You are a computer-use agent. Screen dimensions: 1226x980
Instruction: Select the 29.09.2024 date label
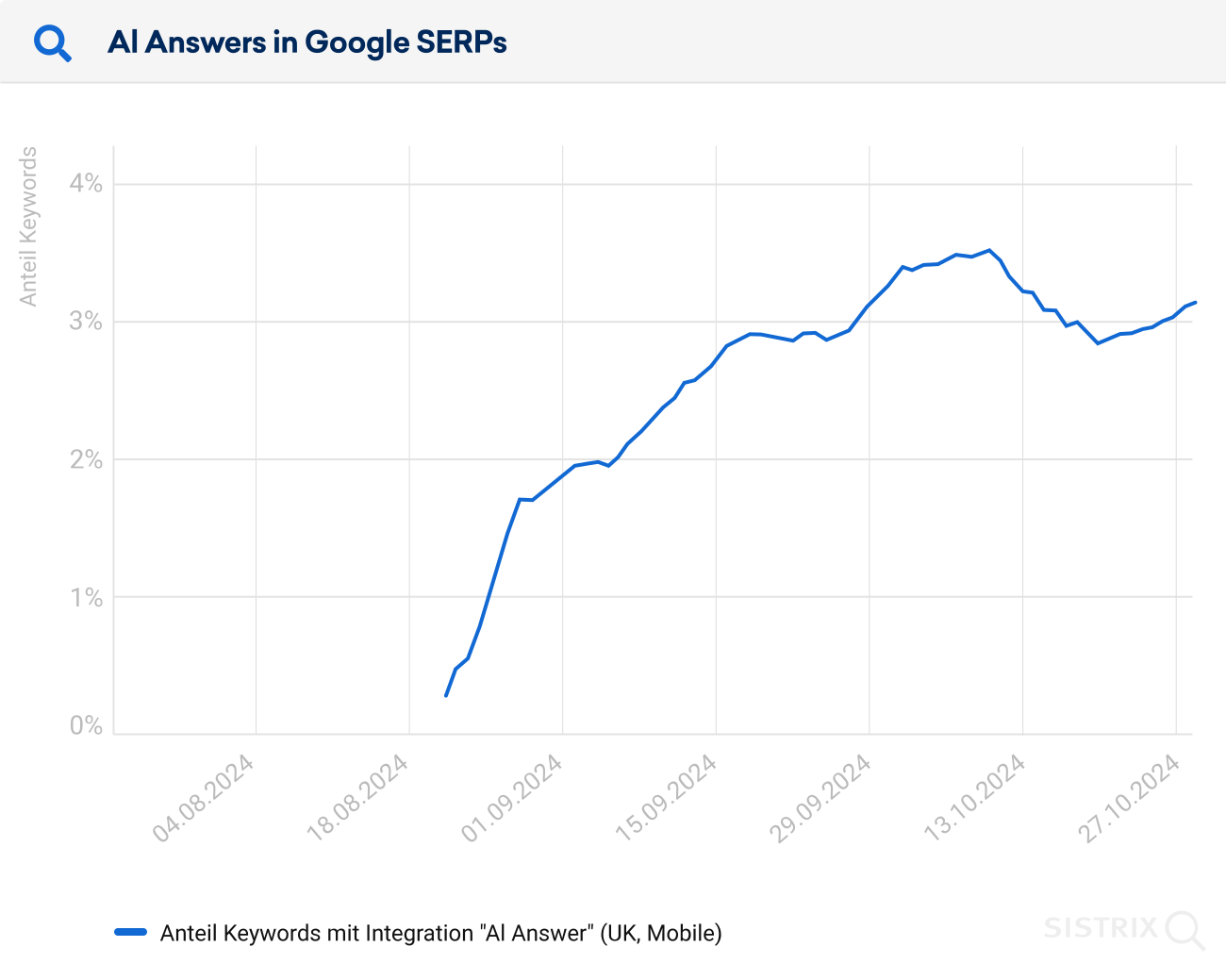click(820, 798)
